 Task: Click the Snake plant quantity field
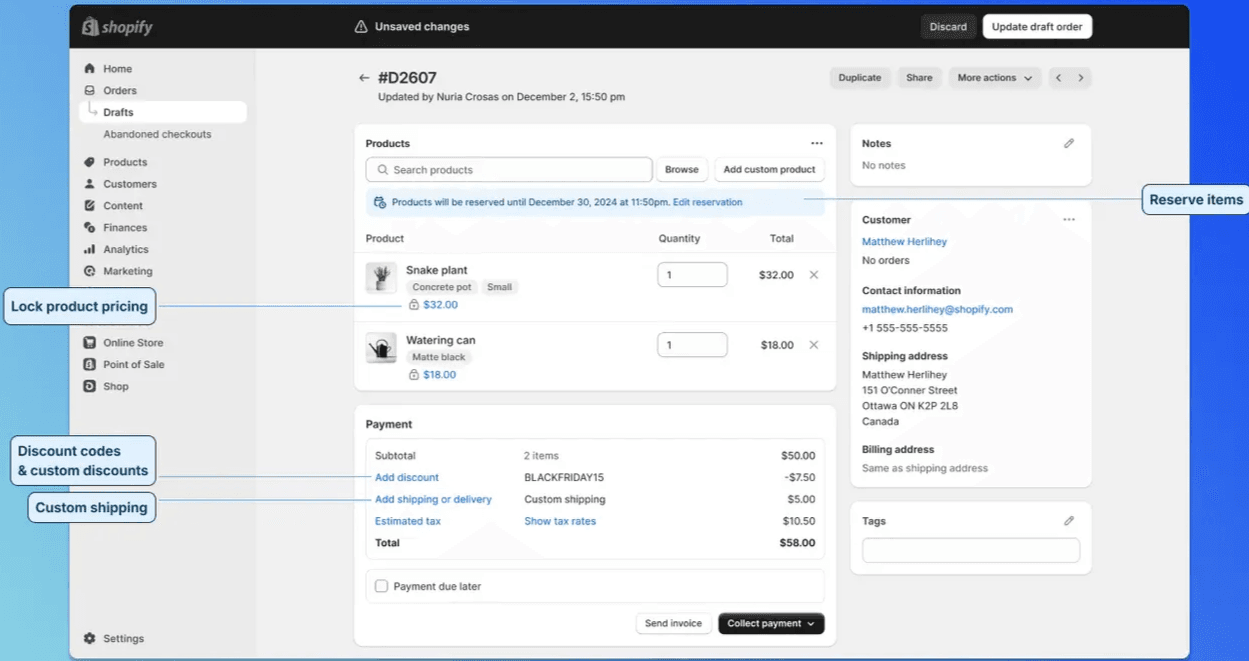[692, 275]
